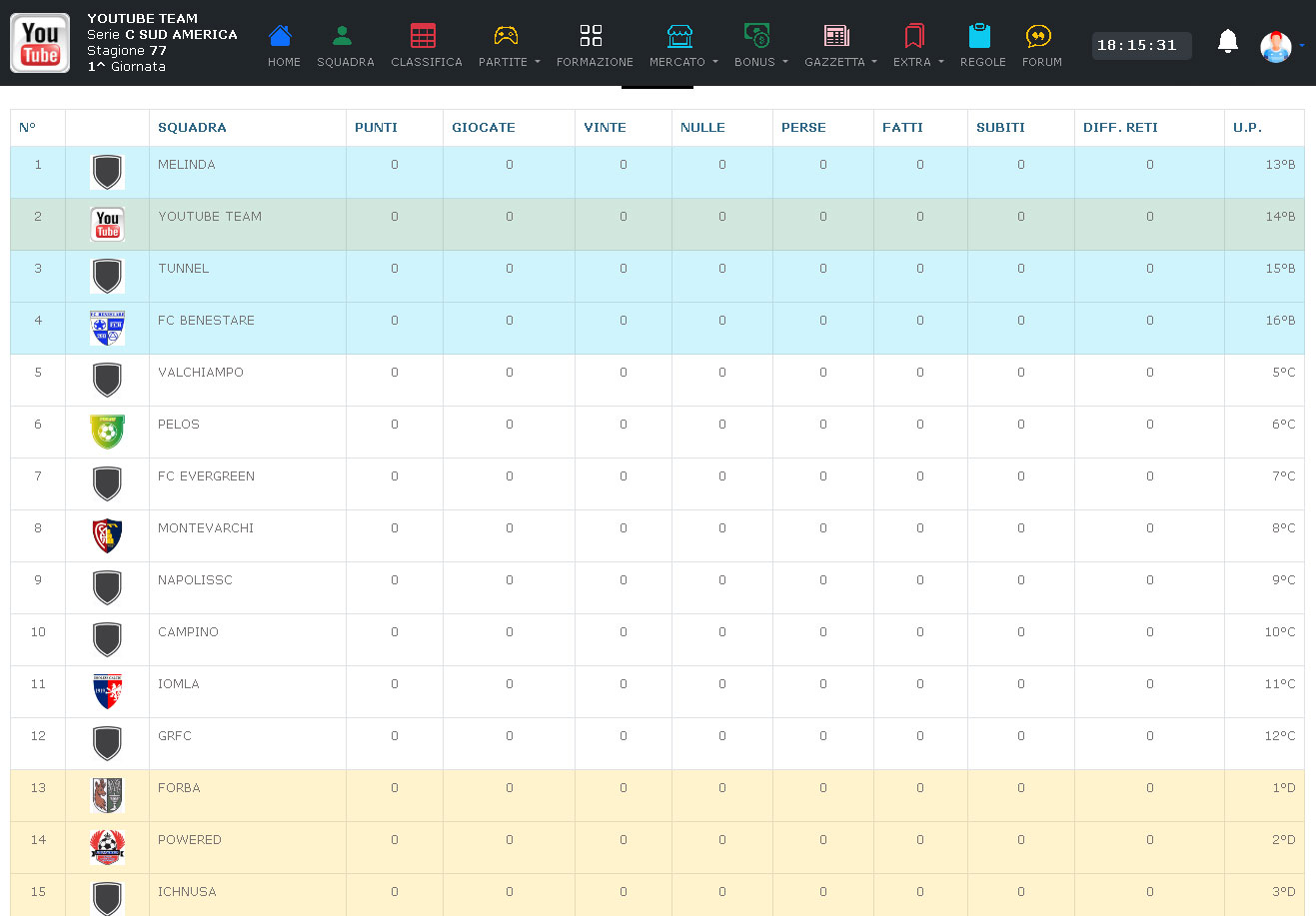Click 5°C value in VALCHIAMPO row
The height and width of the screenshot is (916, 1316).
pyautogui.click(x=1283, y=373)
